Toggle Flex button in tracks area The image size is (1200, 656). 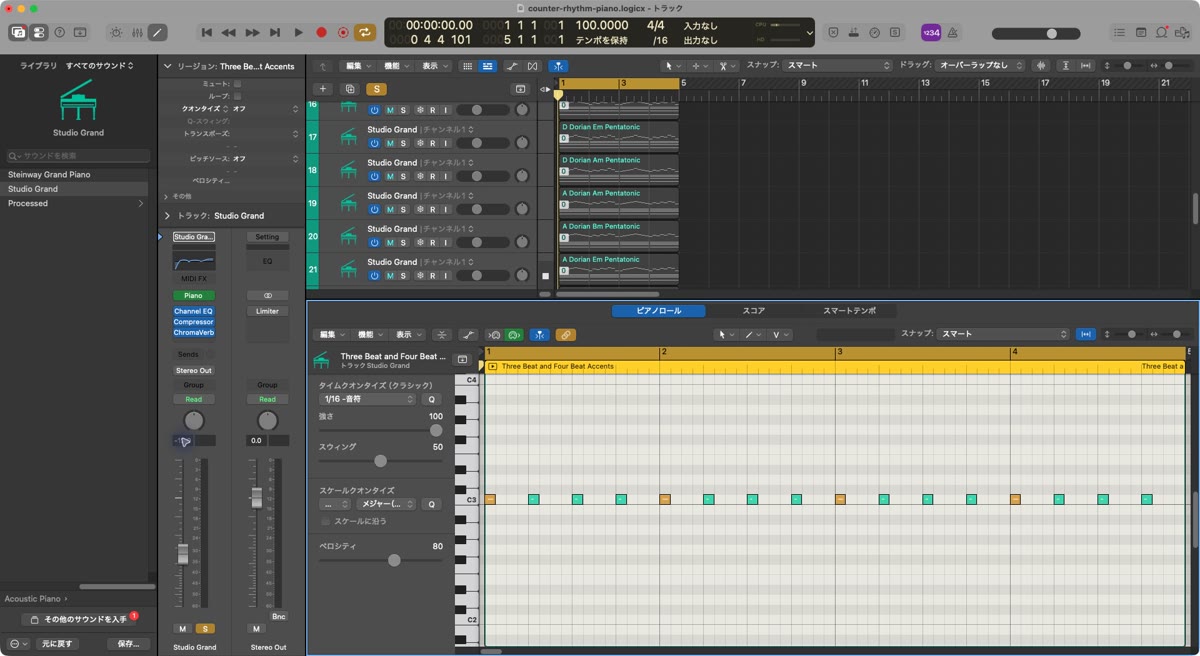point(533,66)
